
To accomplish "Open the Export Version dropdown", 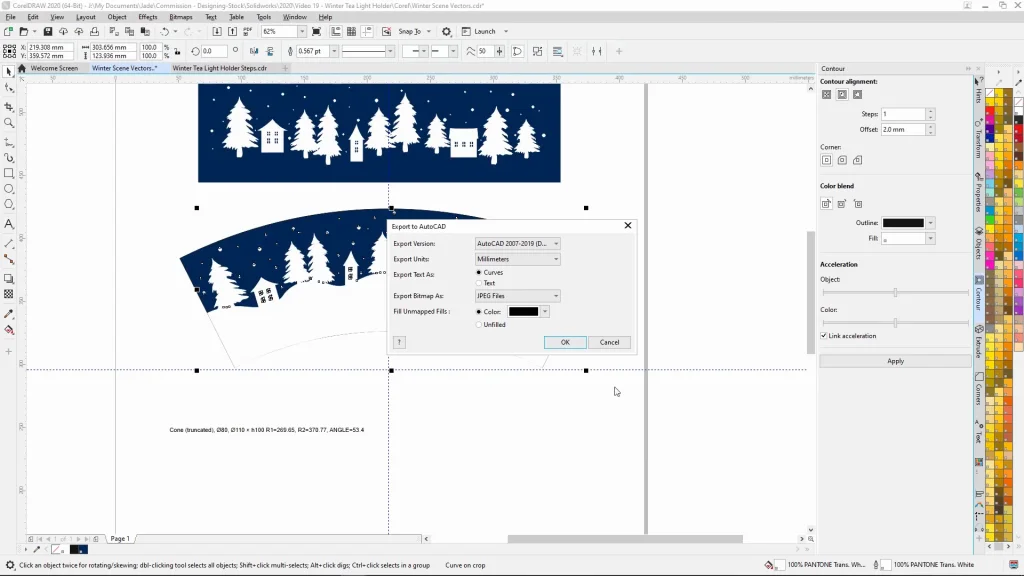I will [x=517, y=244].
